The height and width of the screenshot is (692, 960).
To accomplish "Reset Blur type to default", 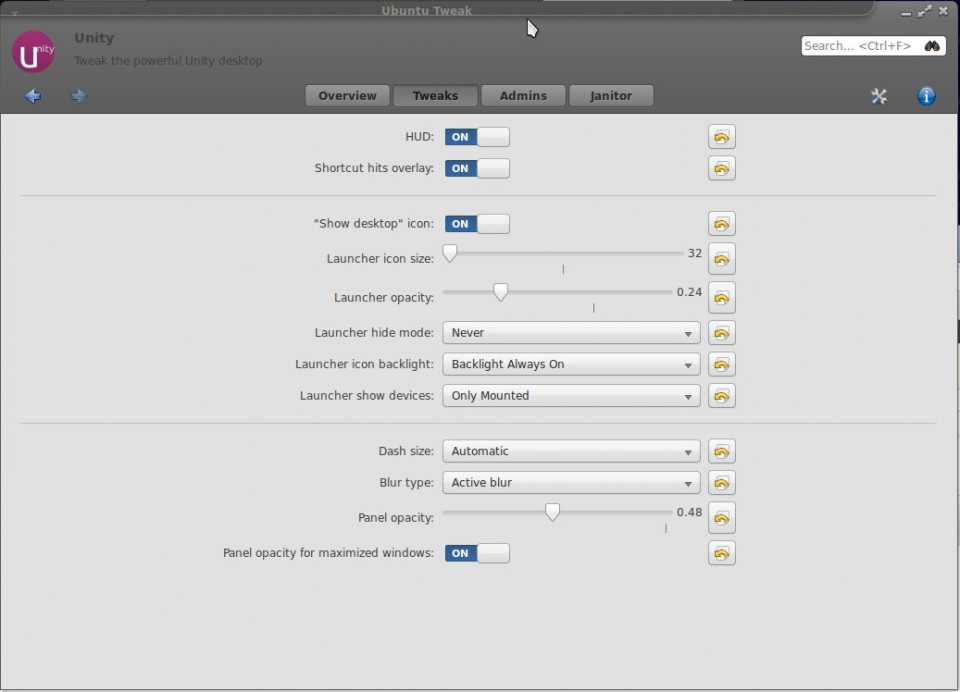I will (722, 483).
